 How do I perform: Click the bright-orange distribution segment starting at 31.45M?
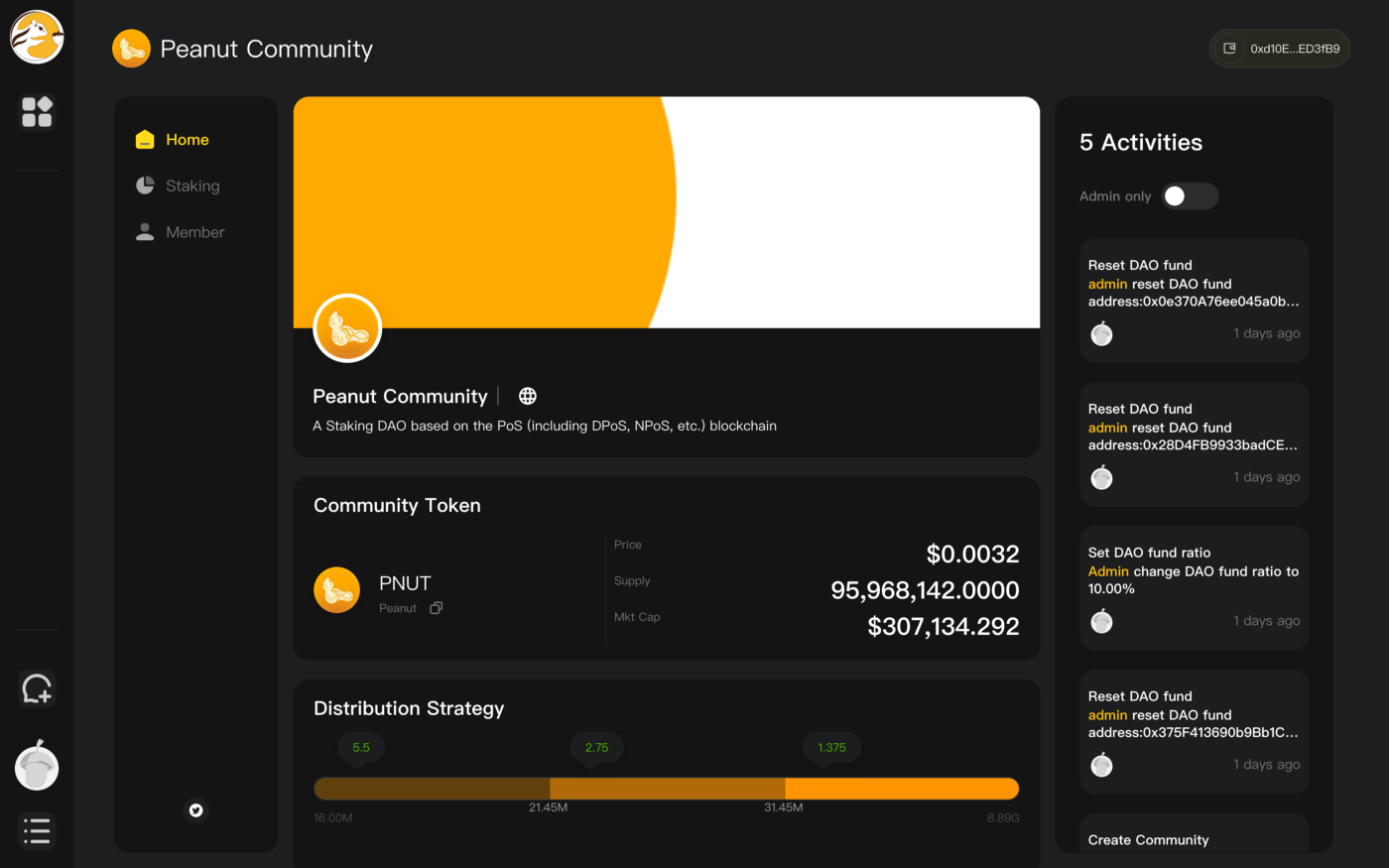[x=902, y=789]
